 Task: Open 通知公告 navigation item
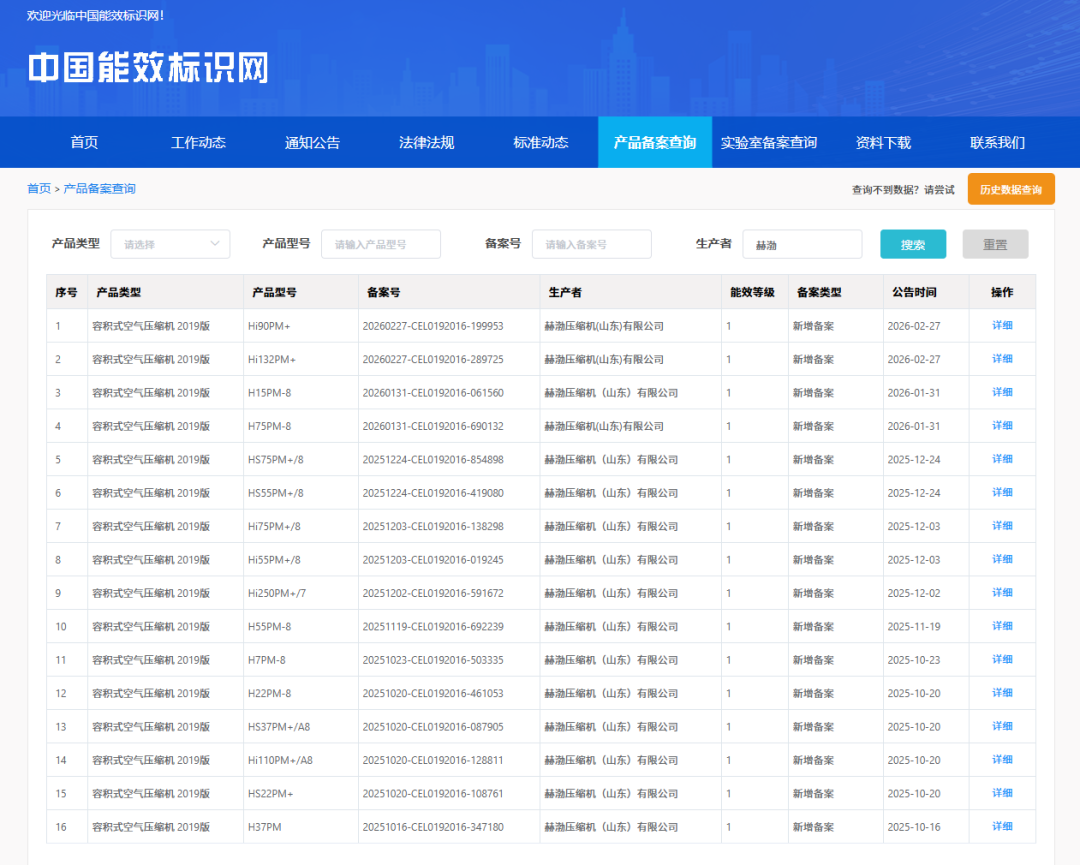(x=313, y=143)
